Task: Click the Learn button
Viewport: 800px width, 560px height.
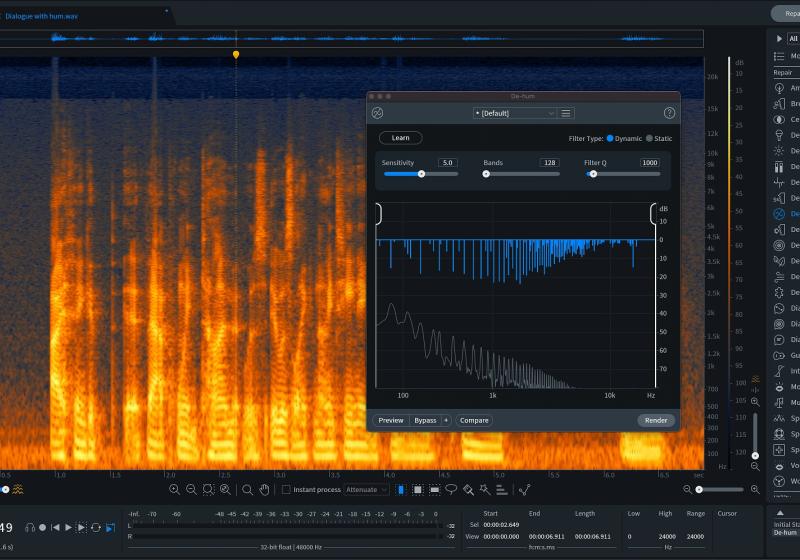Action: 401,138
